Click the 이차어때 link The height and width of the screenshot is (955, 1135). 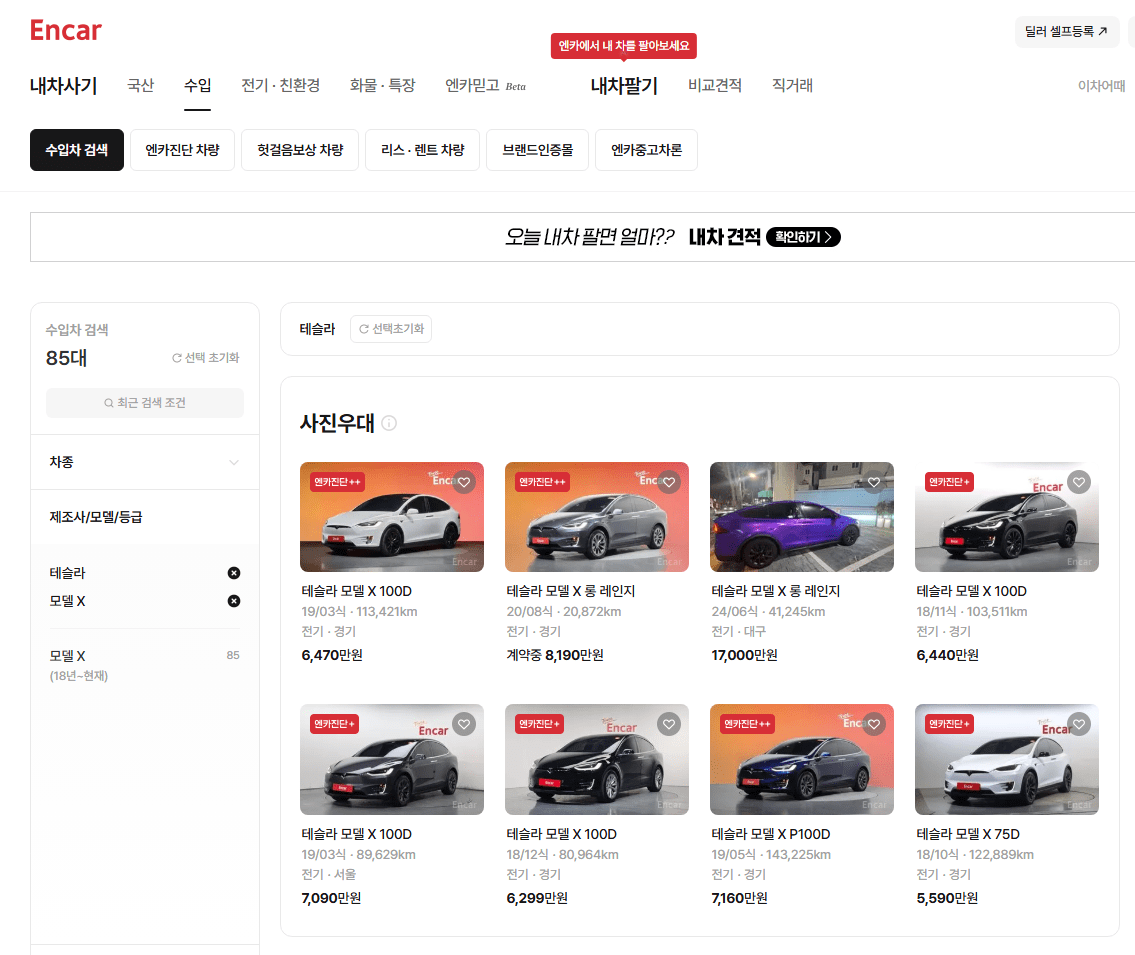[x=1101, y=85]
